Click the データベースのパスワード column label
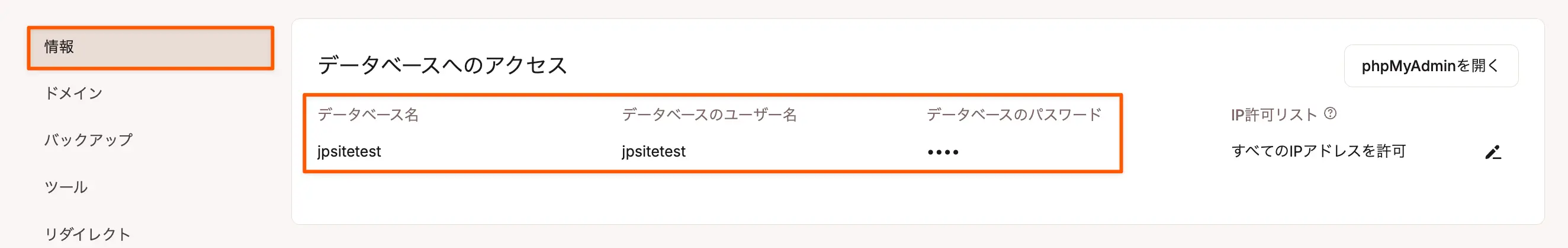The height and width of the screenshot is (248, 1568). click(x=1014, y=115)
